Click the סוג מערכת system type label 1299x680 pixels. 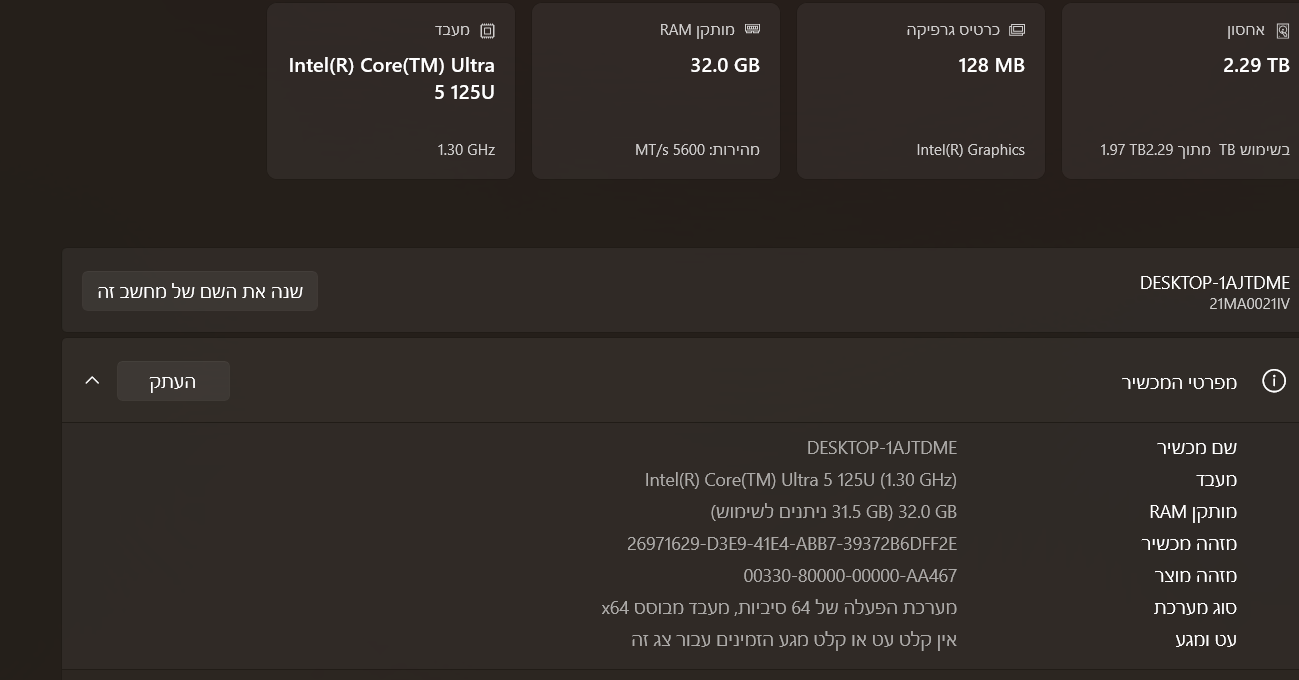tap(1195, 608)
